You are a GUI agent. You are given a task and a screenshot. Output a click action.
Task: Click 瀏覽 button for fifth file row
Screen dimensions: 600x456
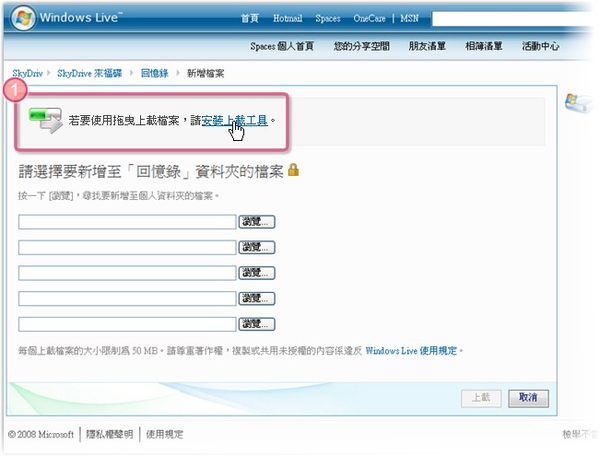point(257,324)
